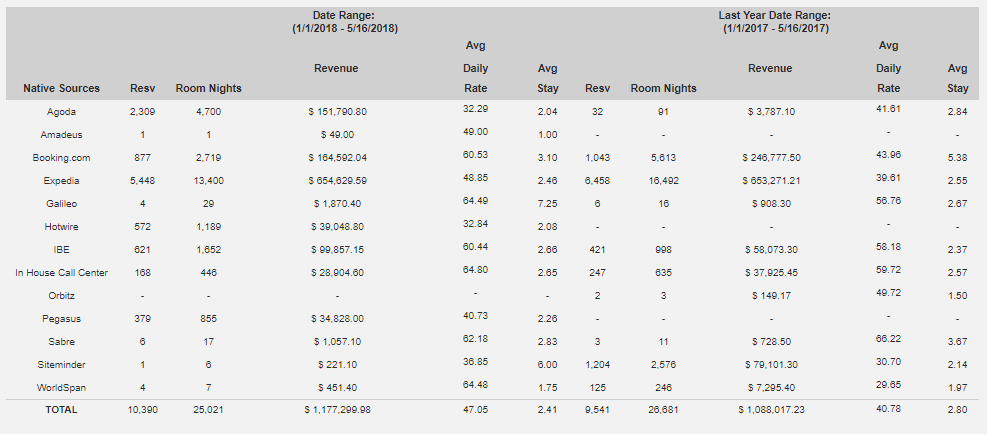Screen dimensions: 987x434
Task: Select the Agoda source row label
Action: pos(62,111)
